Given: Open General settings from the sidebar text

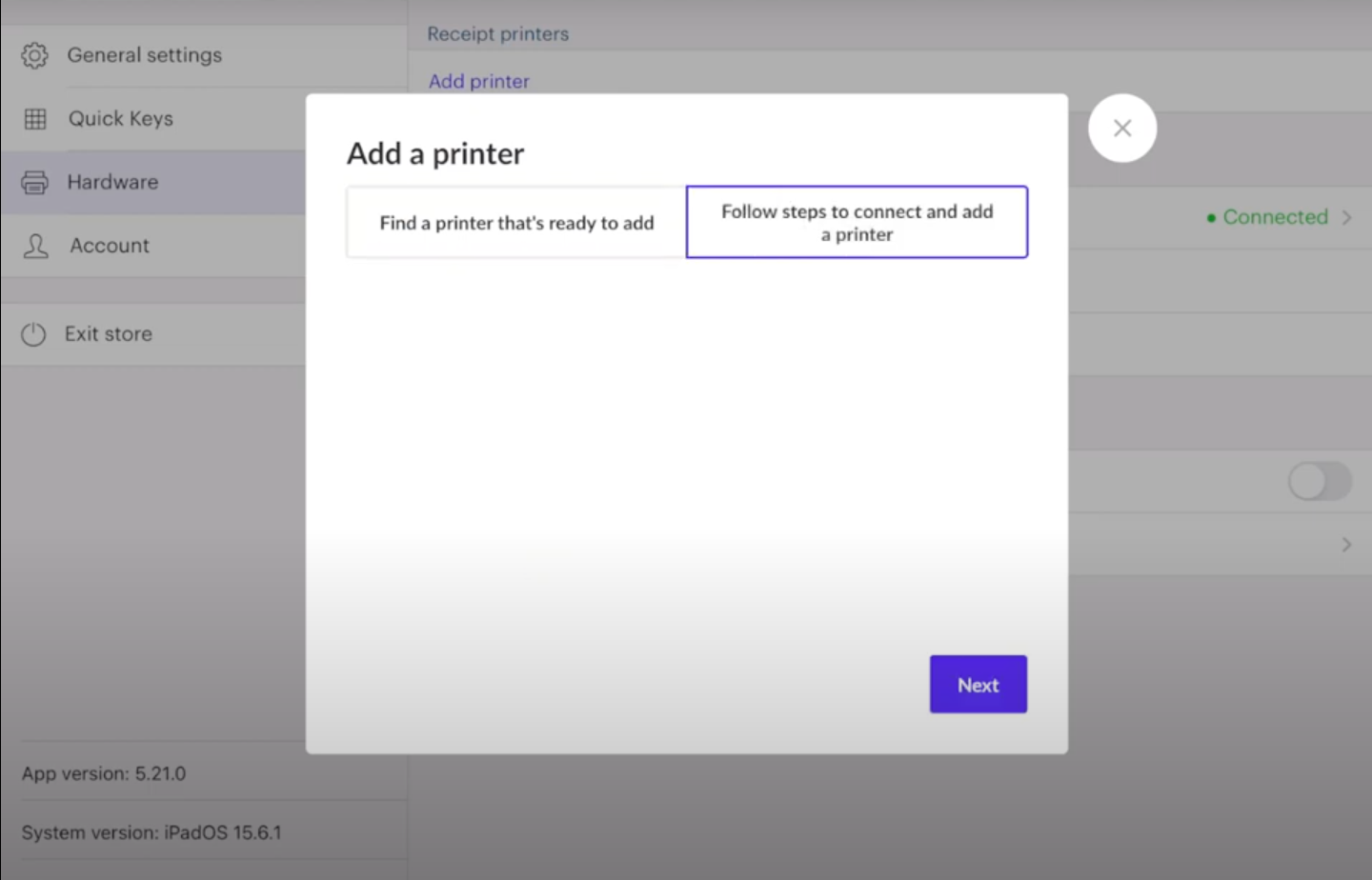Looking at the screenshot, I should click(x=144, y=55).
